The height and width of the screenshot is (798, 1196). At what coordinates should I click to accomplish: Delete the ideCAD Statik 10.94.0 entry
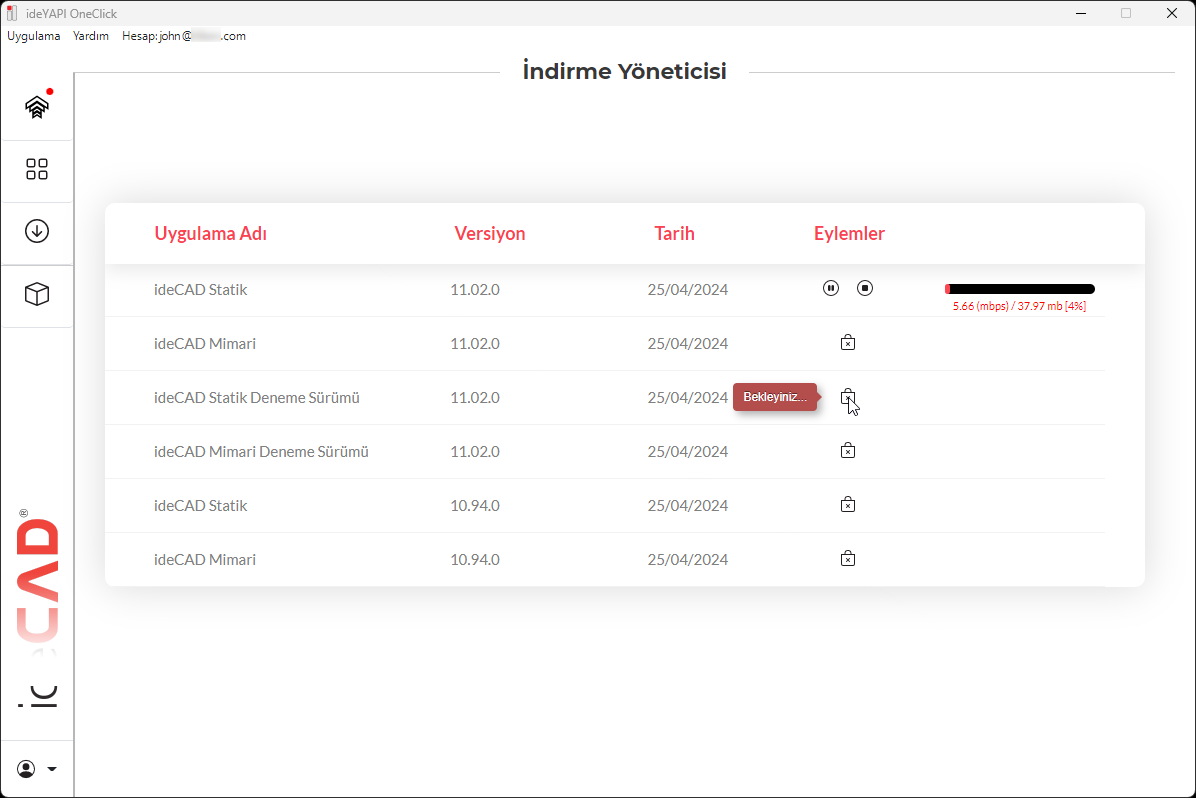(x=848, y=505)
